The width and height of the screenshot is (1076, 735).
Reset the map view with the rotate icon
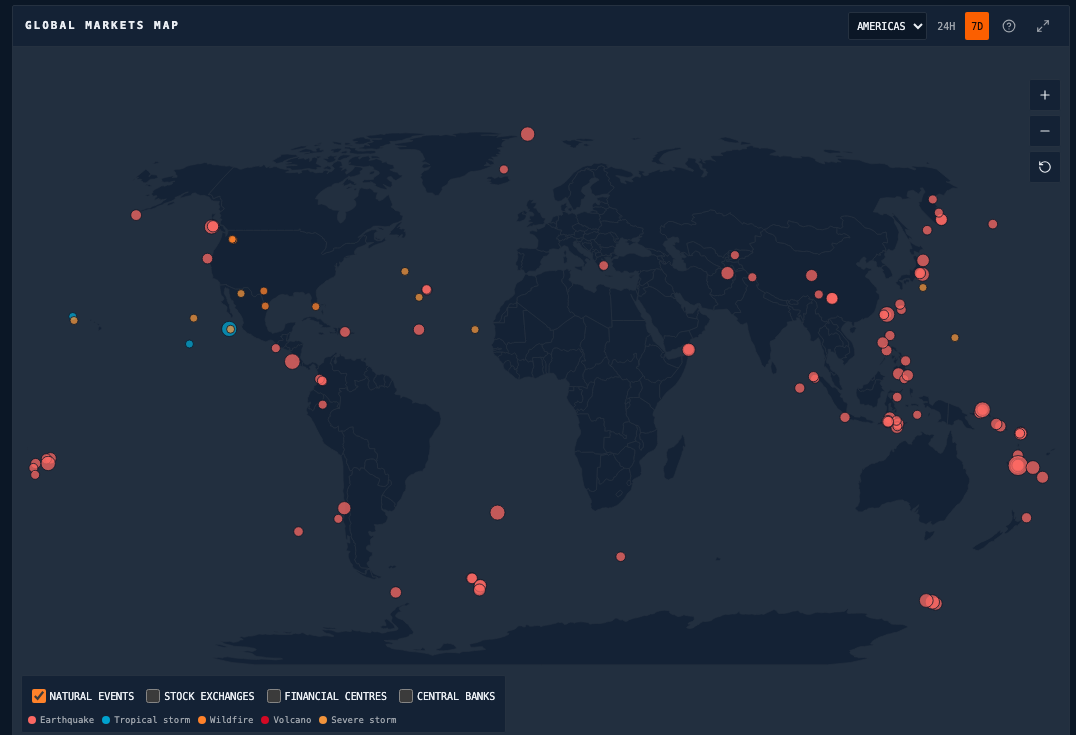1044,167
